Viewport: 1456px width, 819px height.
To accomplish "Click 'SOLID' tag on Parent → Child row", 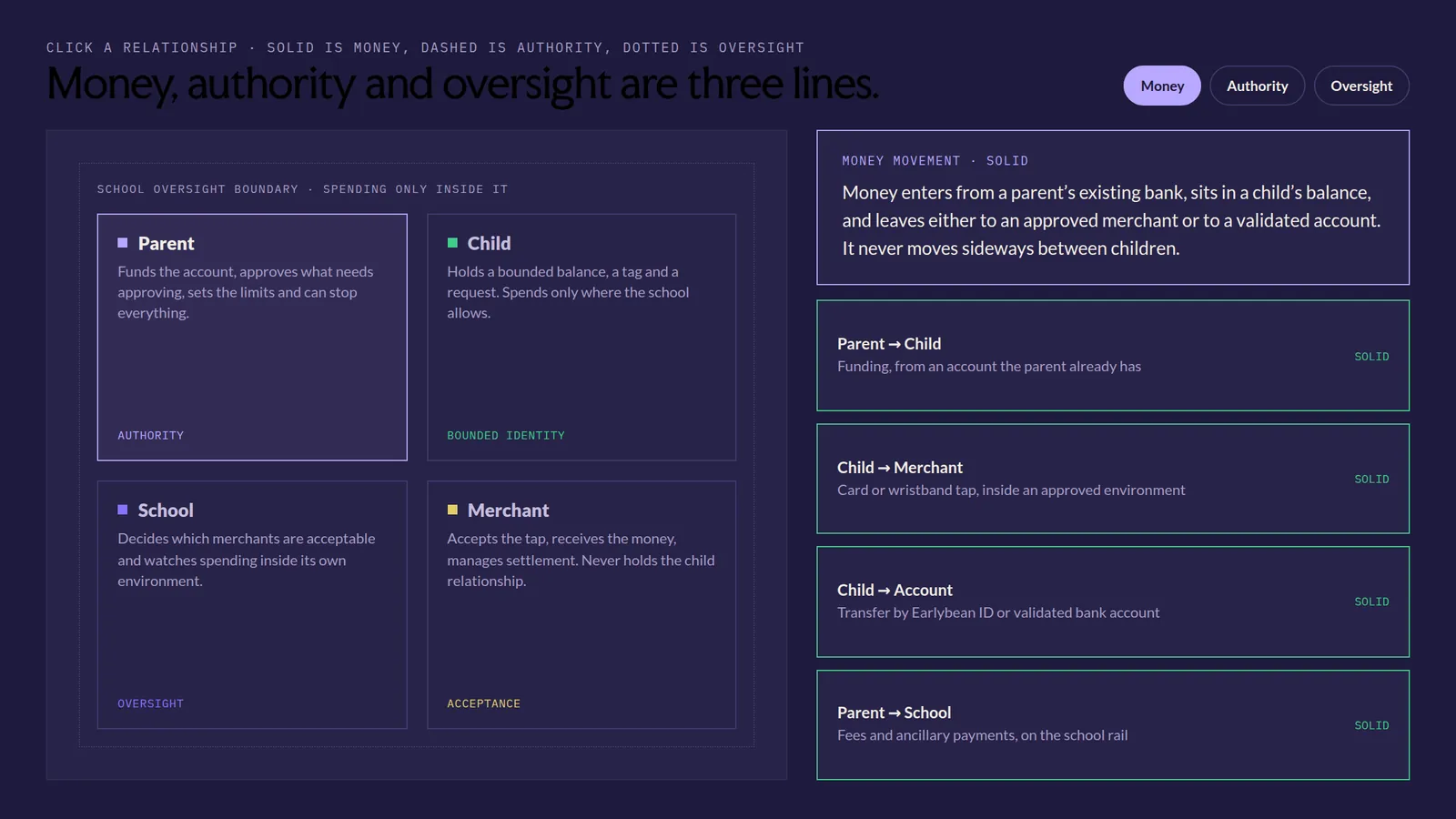I will (1371, 357).
